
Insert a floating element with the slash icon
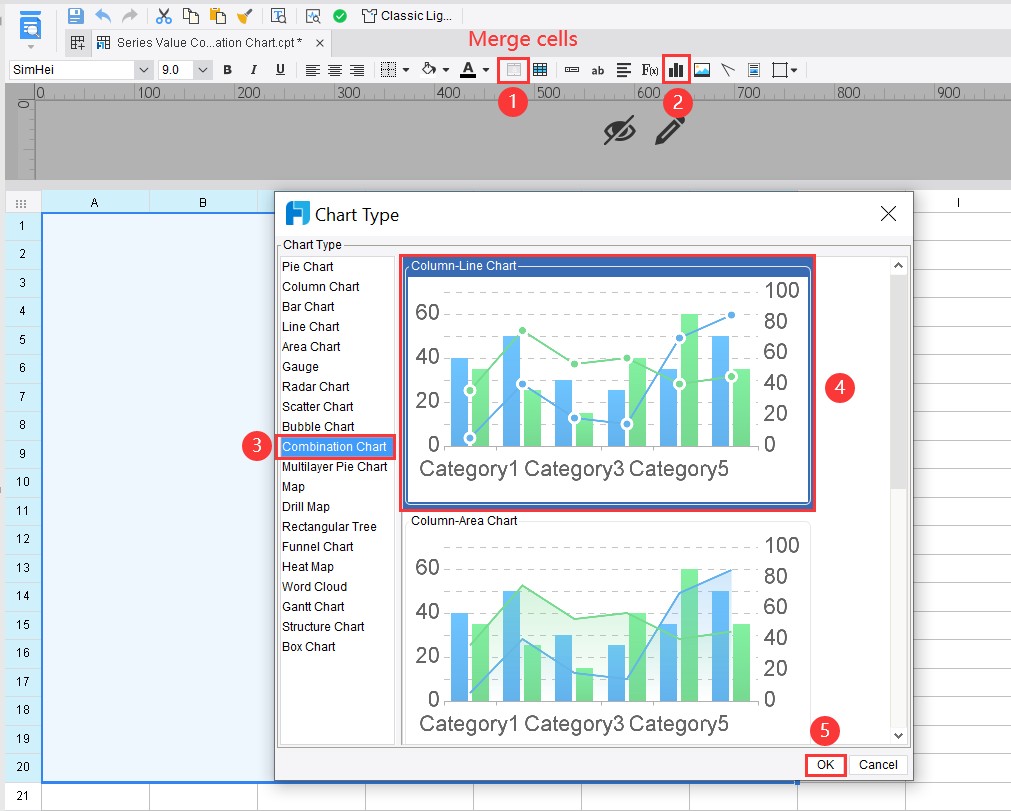(x=727, y=70)
